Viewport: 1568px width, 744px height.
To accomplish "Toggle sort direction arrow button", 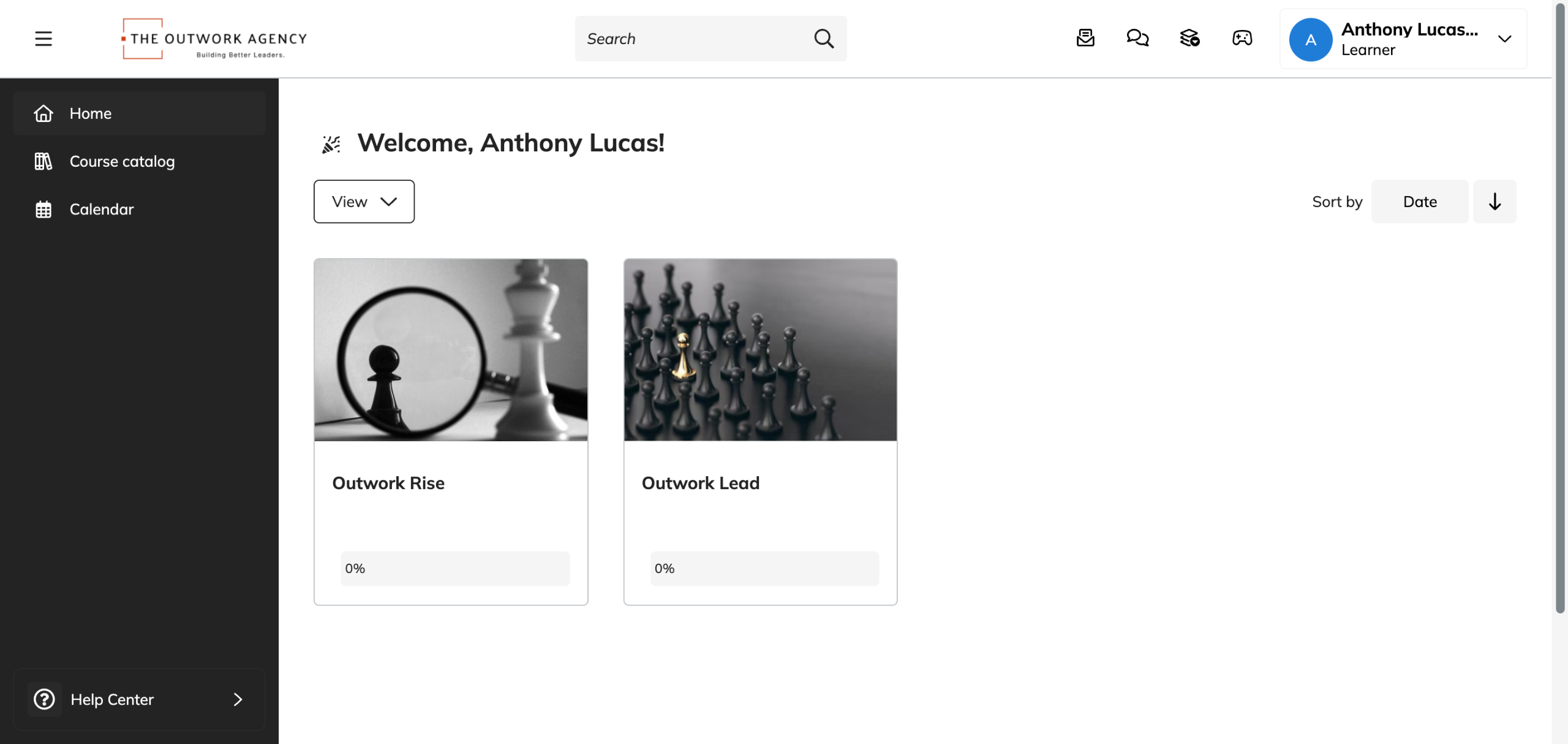I will pyautogui.click(x=1494, y=202).
